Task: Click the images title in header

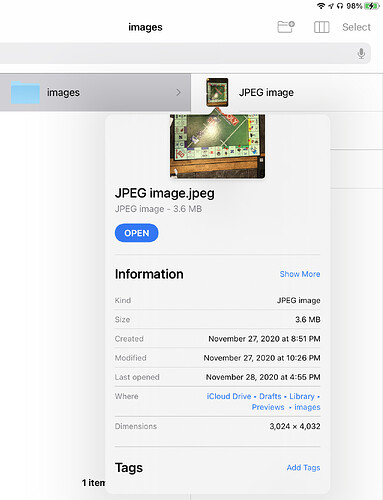Action: pos(145,27)
